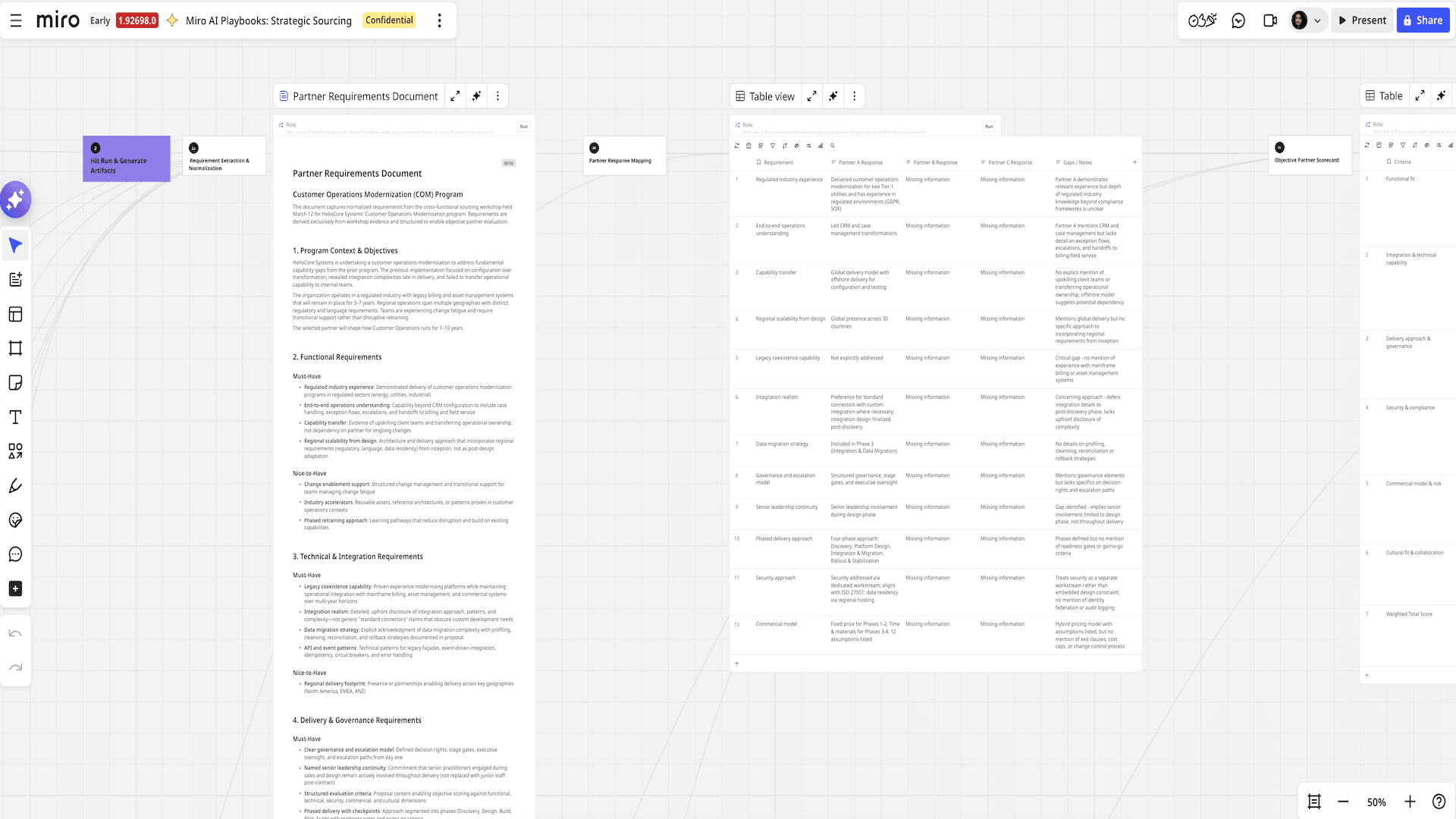Expand user avatar dropdown arrow
The height and width of the screenshot is (819, 1456).
(1317, 20)
